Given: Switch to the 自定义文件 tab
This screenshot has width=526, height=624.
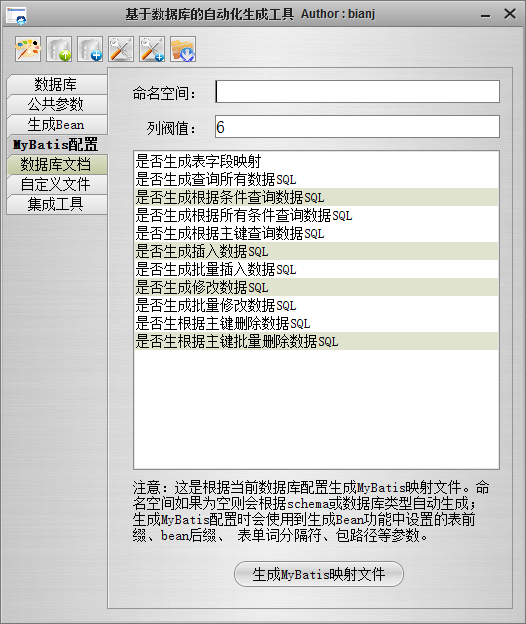Looking at the screenshot, I should coord(57,184).
